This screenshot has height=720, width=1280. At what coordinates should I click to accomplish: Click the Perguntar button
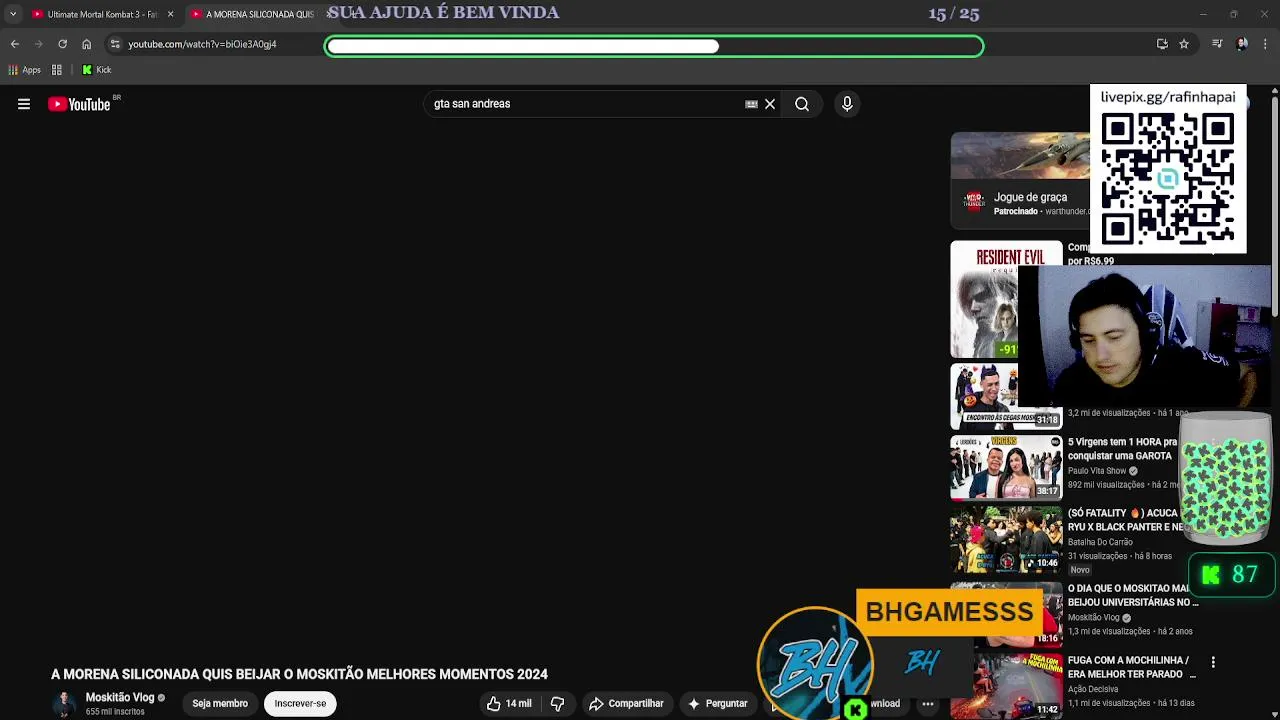tap(717, 704)
